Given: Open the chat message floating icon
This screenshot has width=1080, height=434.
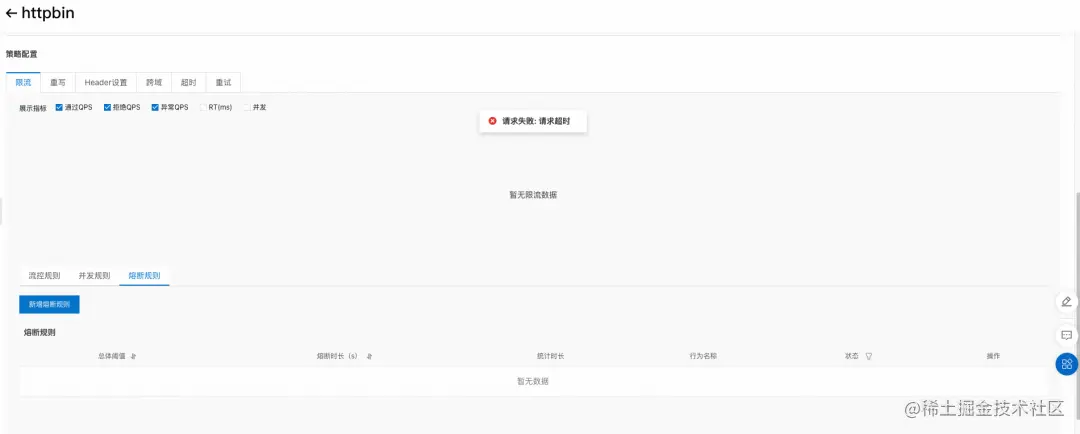Looking at the screenshot, I should click(x=1066, y=335).
